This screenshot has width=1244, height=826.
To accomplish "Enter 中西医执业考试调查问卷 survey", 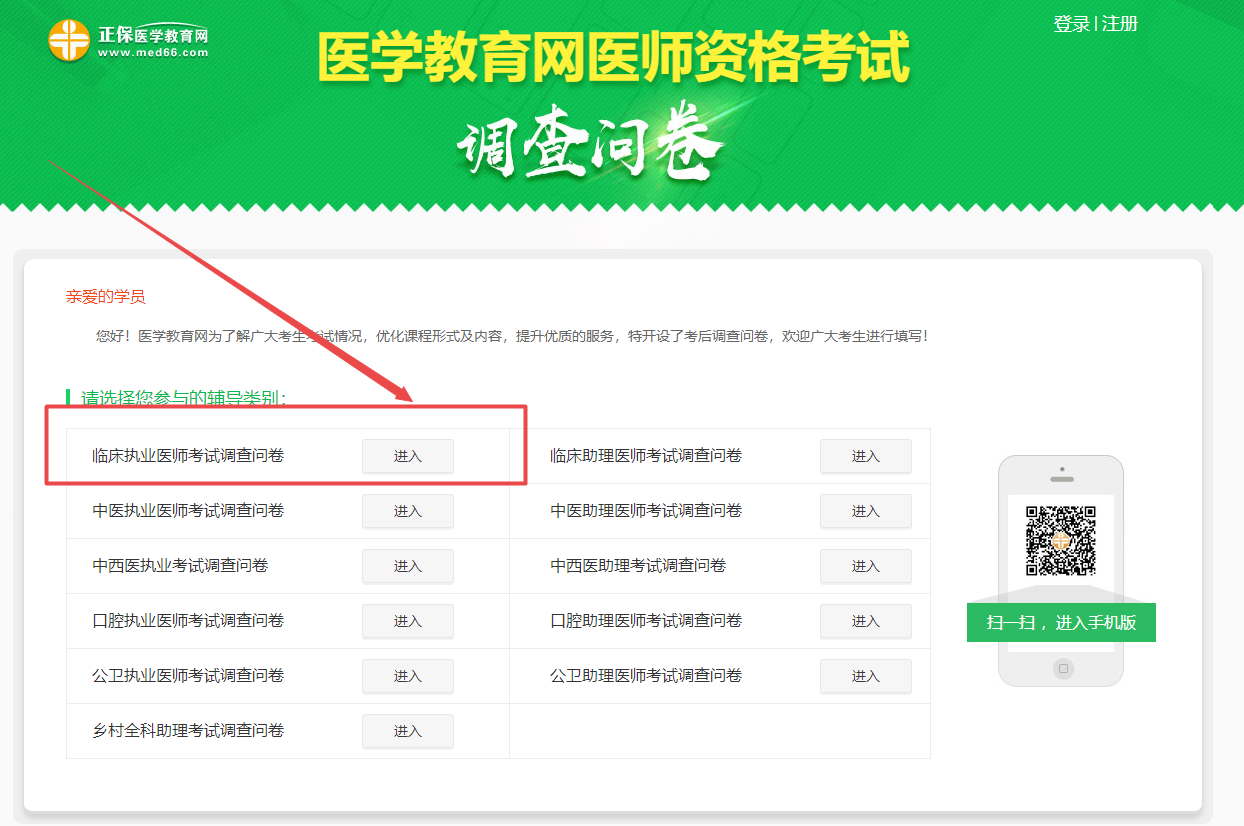I will [407, 566].
